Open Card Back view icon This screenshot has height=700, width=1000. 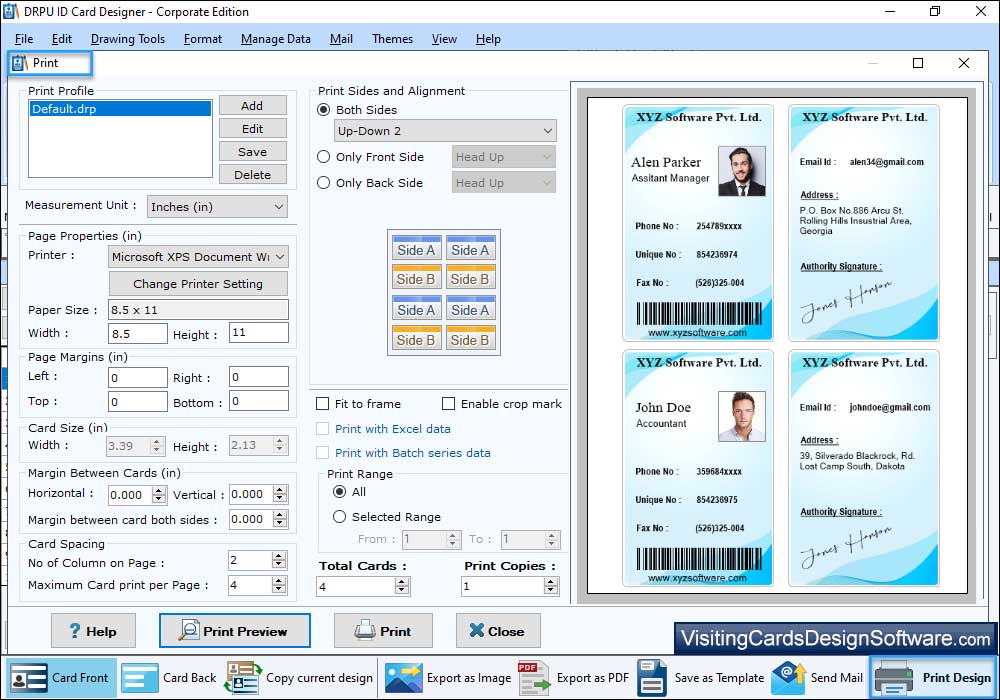pos(140,678)
